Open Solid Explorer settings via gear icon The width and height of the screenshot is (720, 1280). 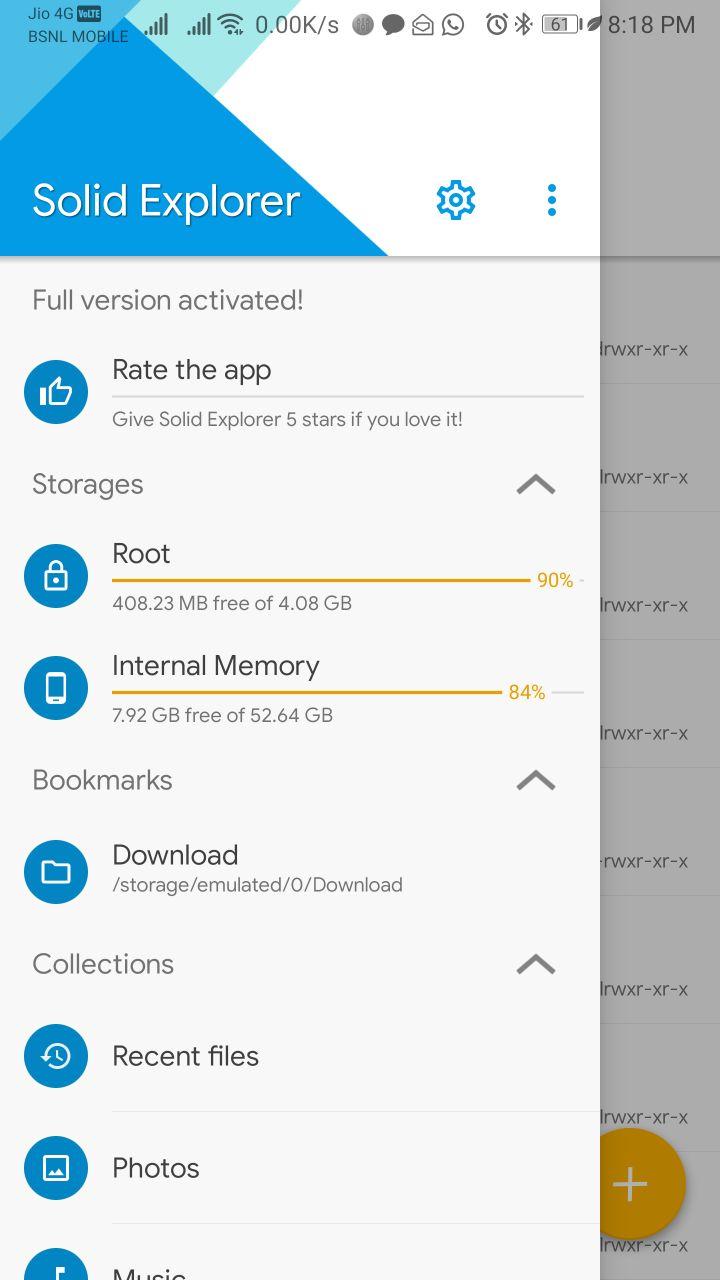[455, 199]
